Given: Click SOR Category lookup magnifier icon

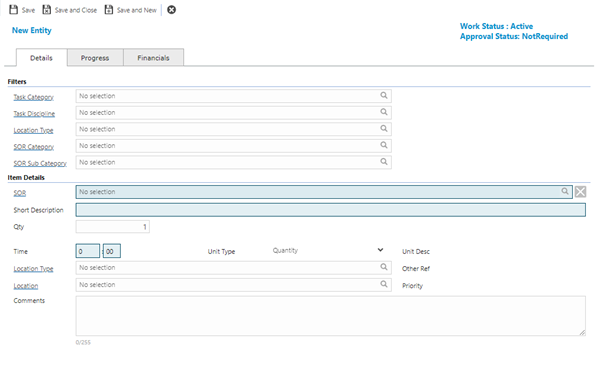Looking at the screenshot, I should [384, 145].
